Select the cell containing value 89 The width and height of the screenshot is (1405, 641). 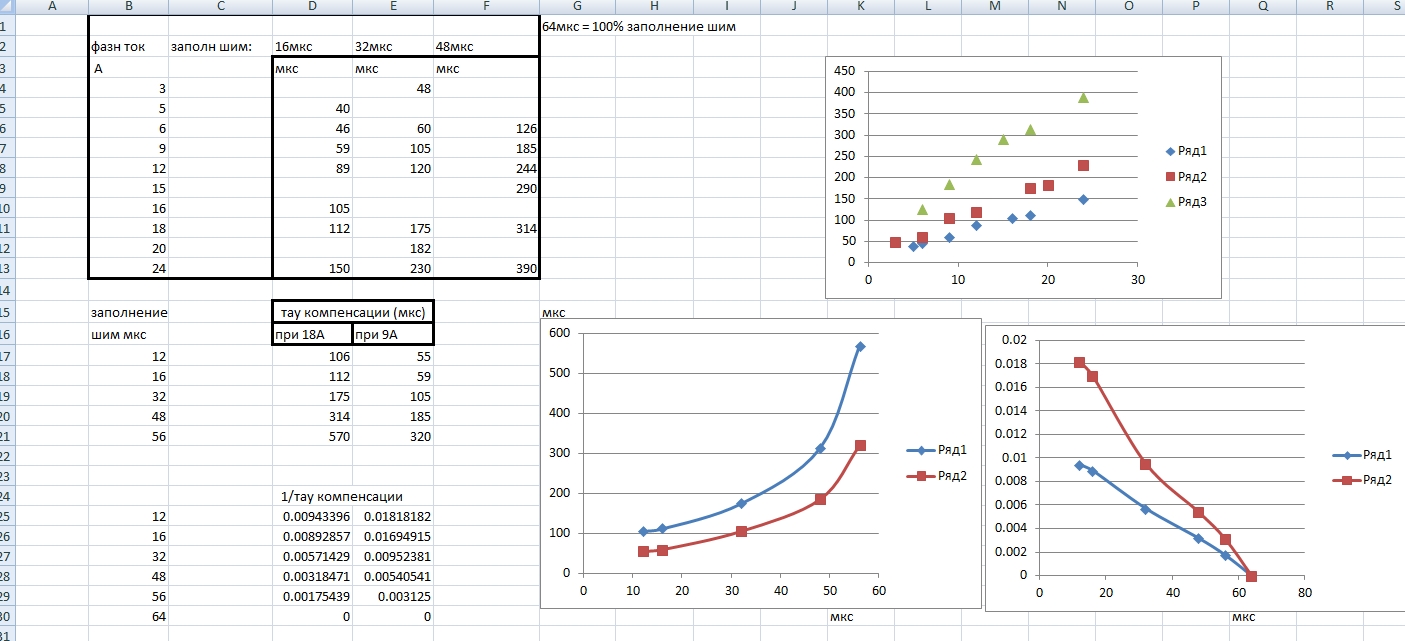click(312, 169)
